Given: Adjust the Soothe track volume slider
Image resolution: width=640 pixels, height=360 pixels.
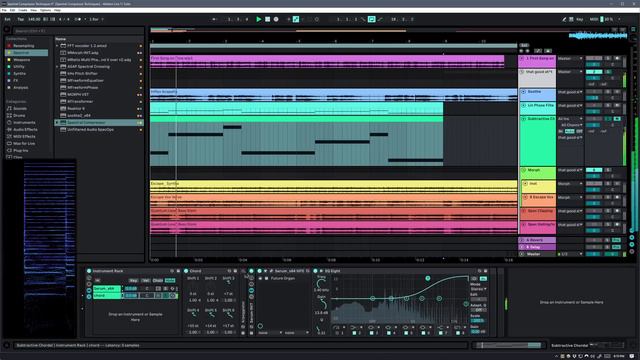Looking at the screenshot, I should coord(594,98).
